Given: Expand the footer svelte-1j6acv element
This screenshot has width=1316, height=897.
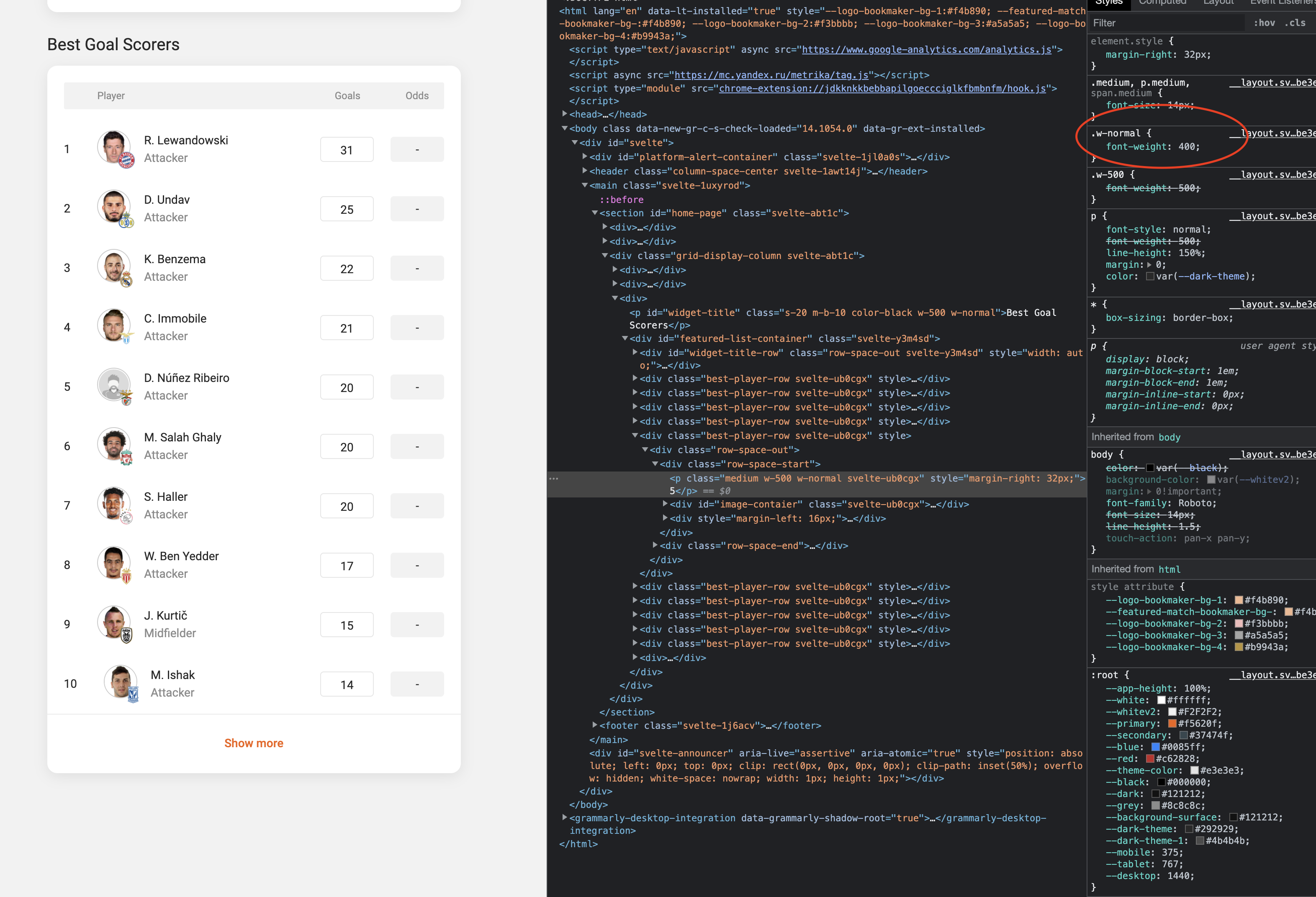Looking at the screenshot, I should point(594,725).
